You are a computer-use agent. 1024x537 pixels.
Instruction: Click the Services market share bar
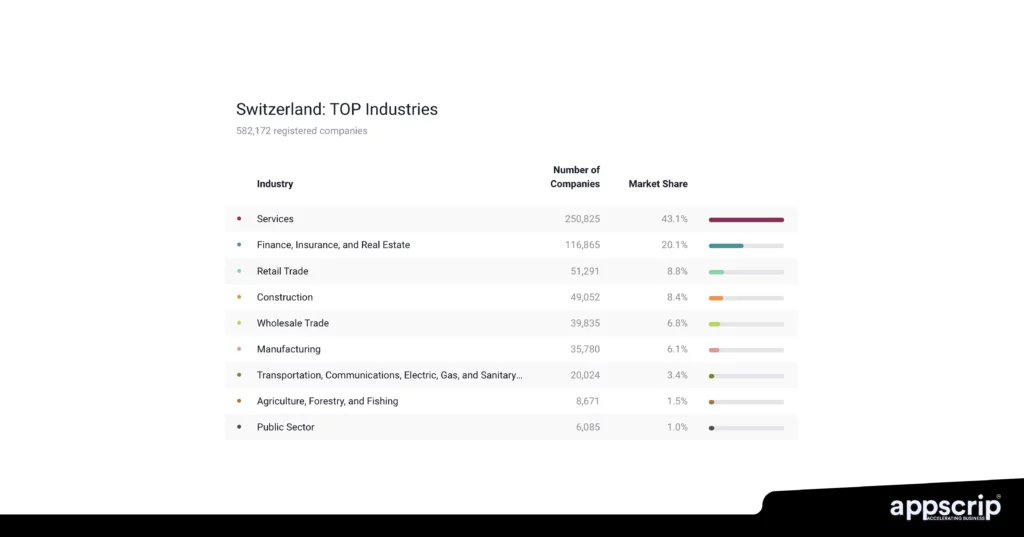[746, 219]
